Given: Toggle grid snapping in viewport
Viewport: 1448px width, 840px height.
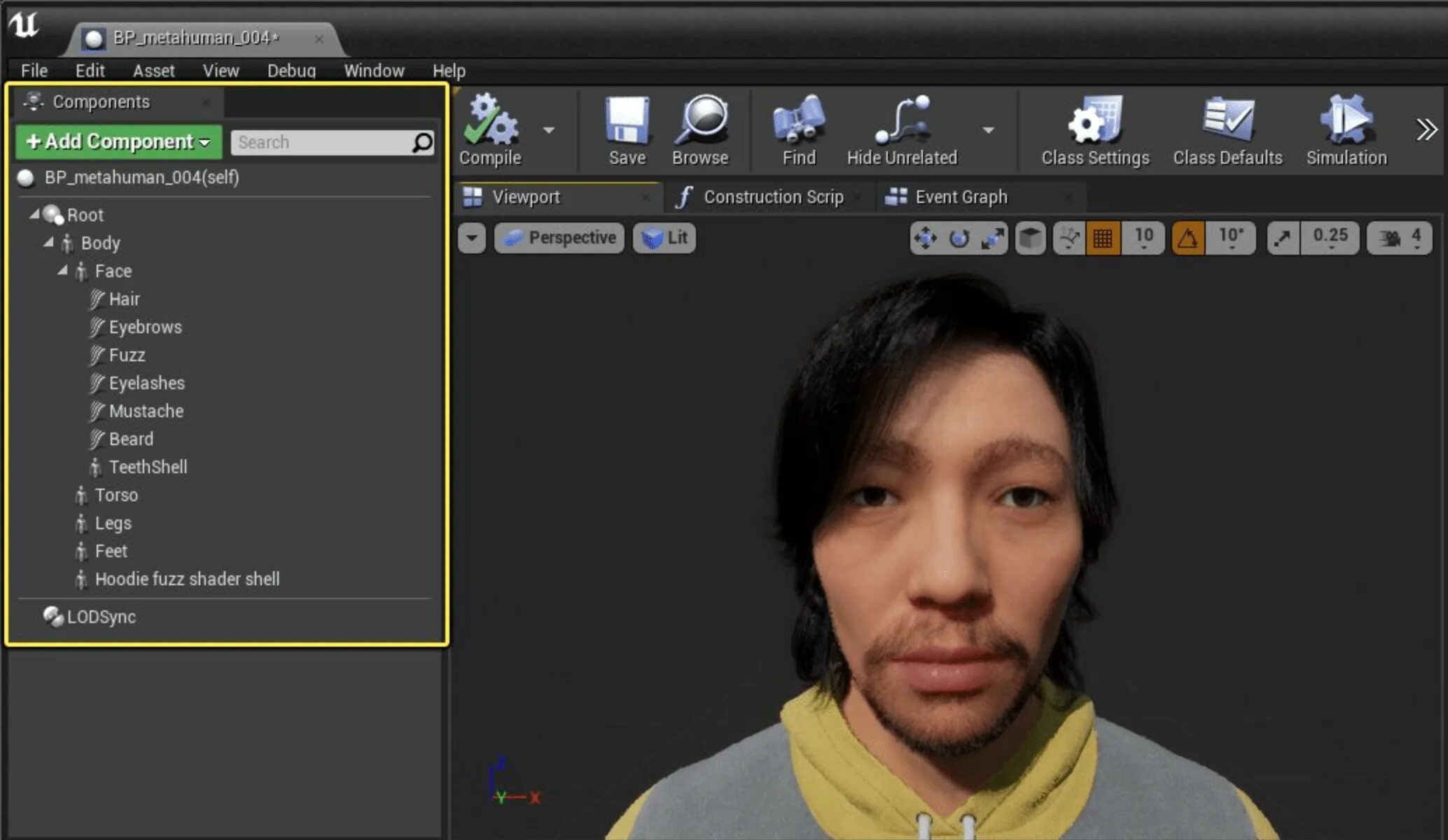Looking at the screenshot, I should [x=1103, y=239].
